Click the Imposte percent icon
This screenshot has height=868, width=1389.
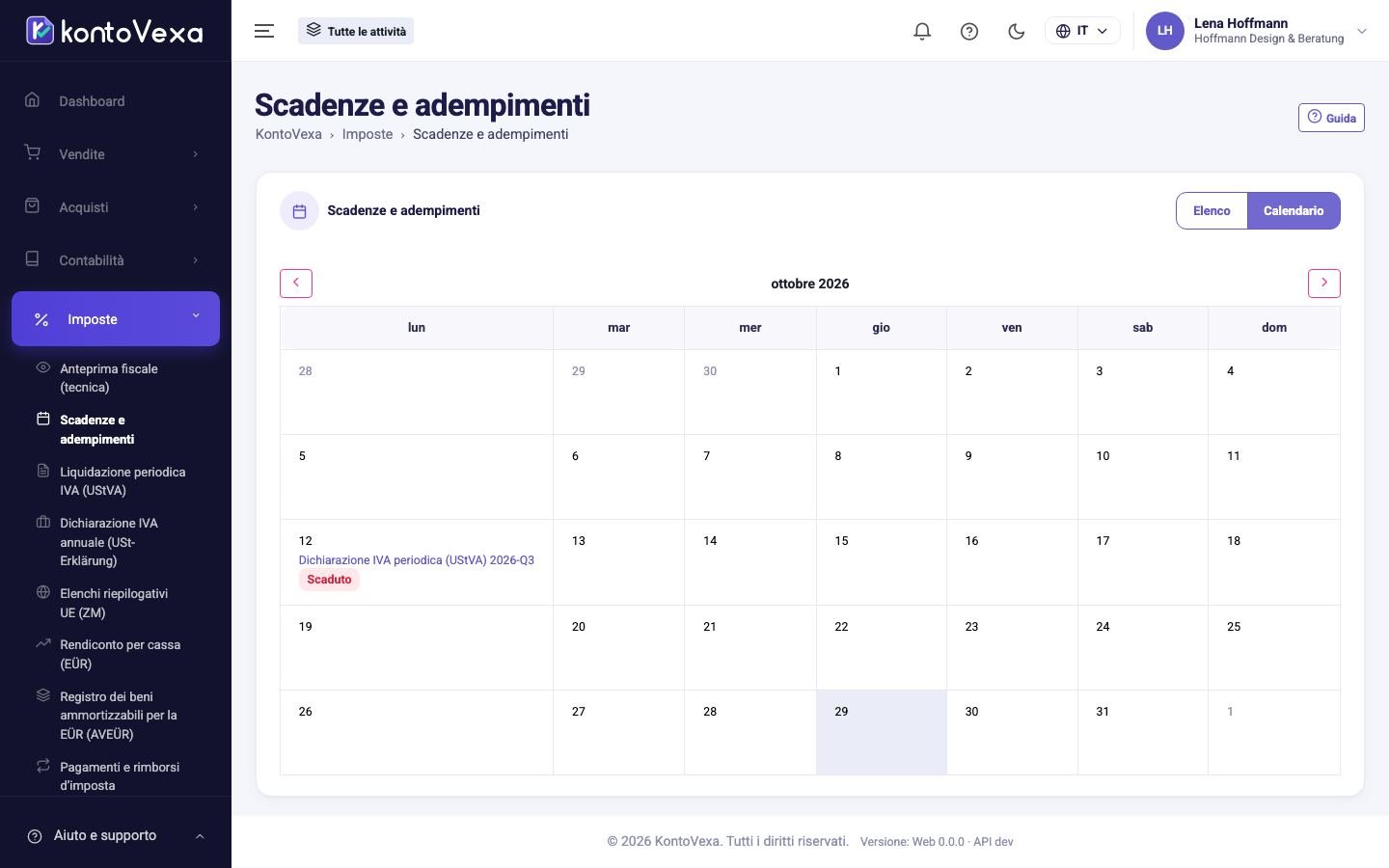41,319
